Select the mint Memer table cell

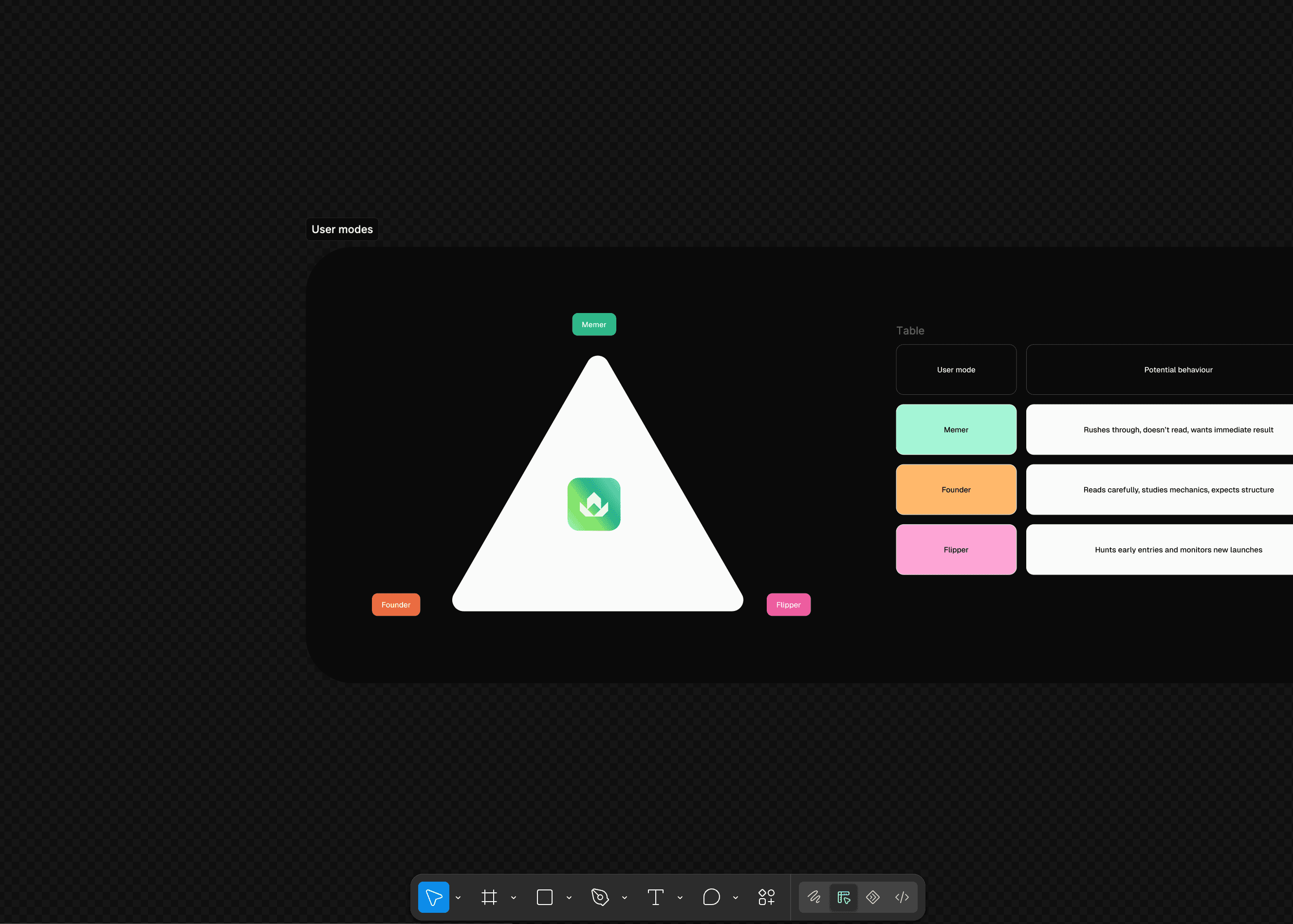tap(956, 429)
